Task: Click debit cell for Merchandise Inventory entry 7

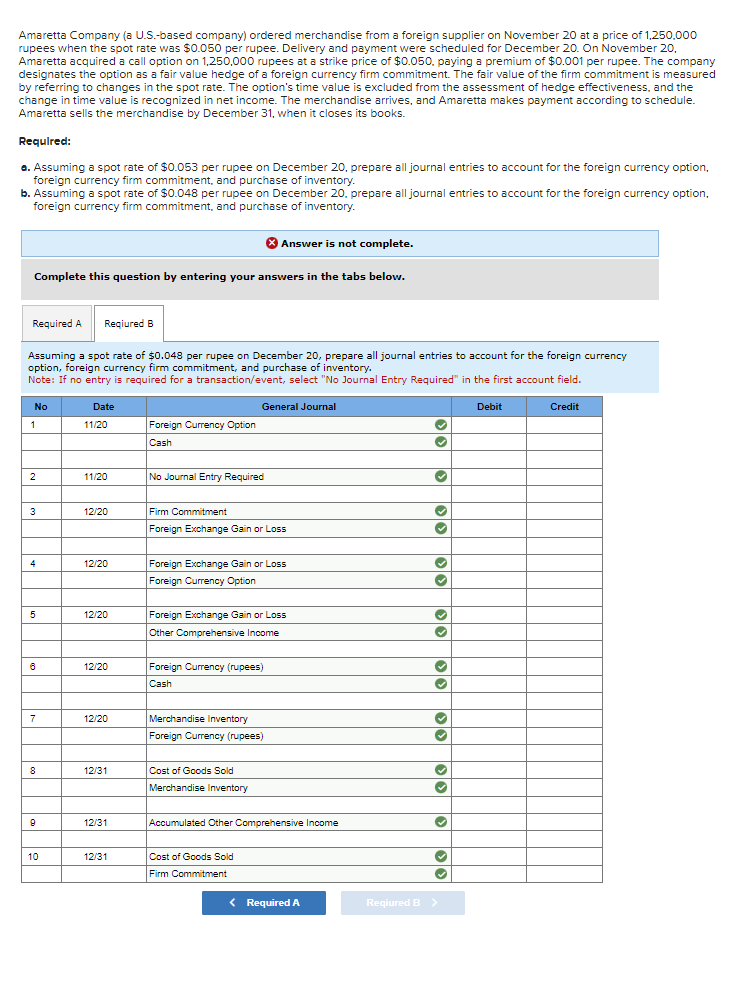Action: point(489,718)
